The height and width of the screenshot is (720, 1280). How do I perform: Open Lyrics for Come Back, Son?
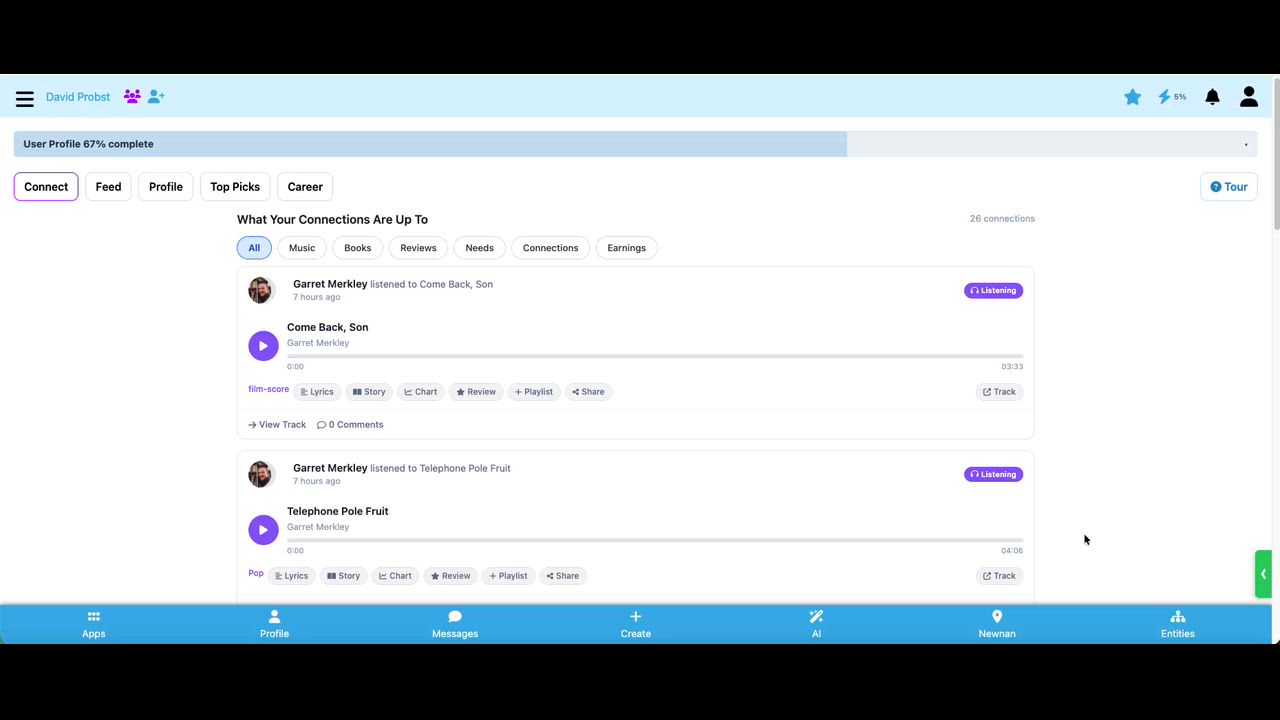316,392
